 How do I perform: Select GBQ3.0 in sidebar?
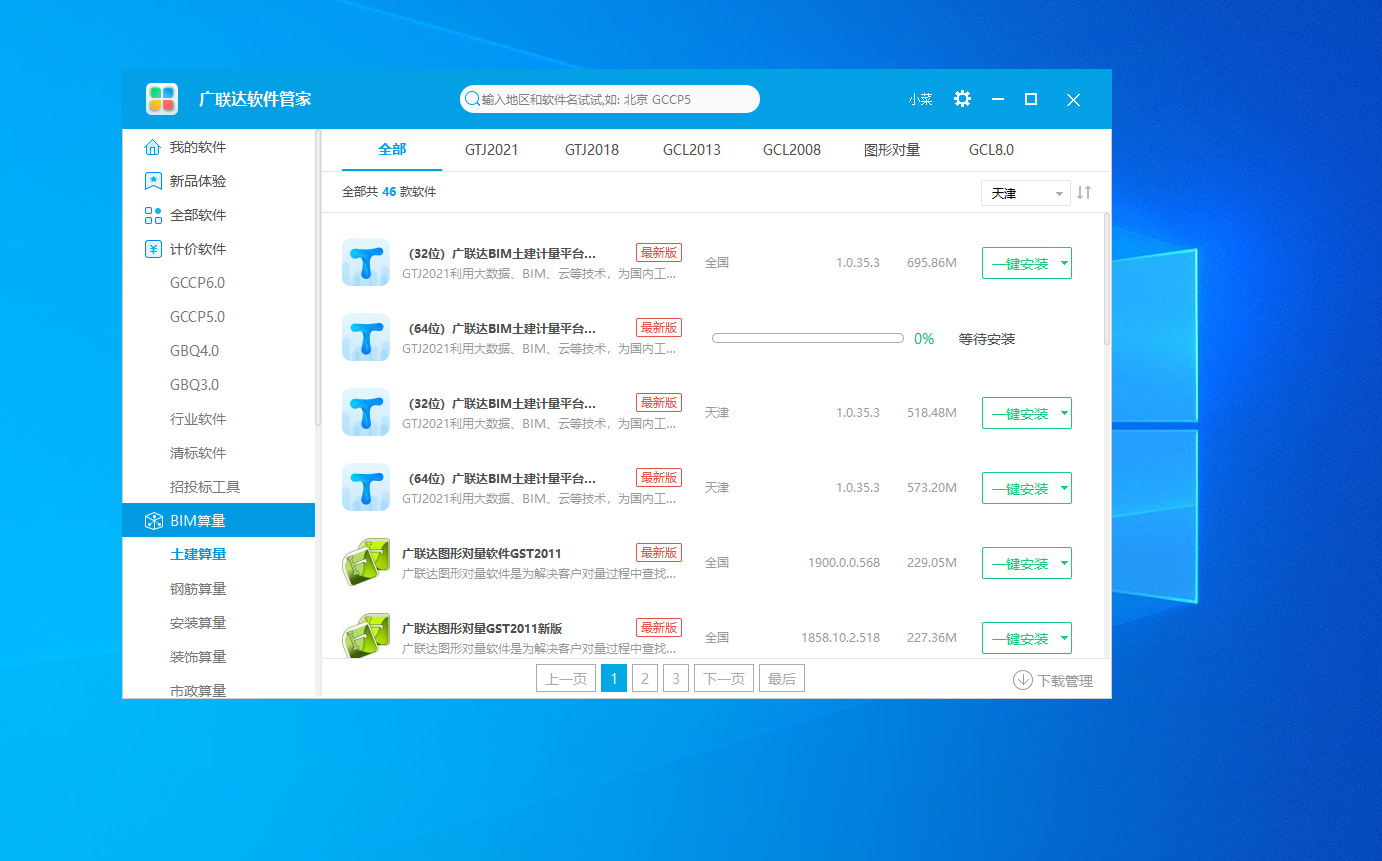(194, 385)
